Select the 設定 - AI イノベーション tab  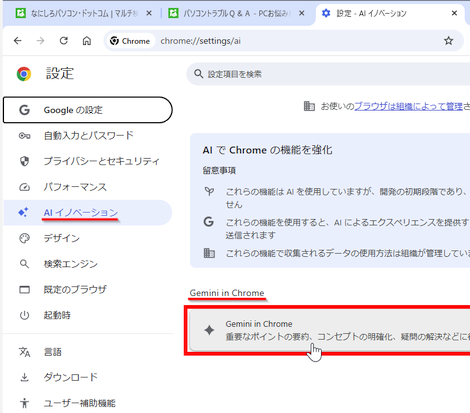390,13
